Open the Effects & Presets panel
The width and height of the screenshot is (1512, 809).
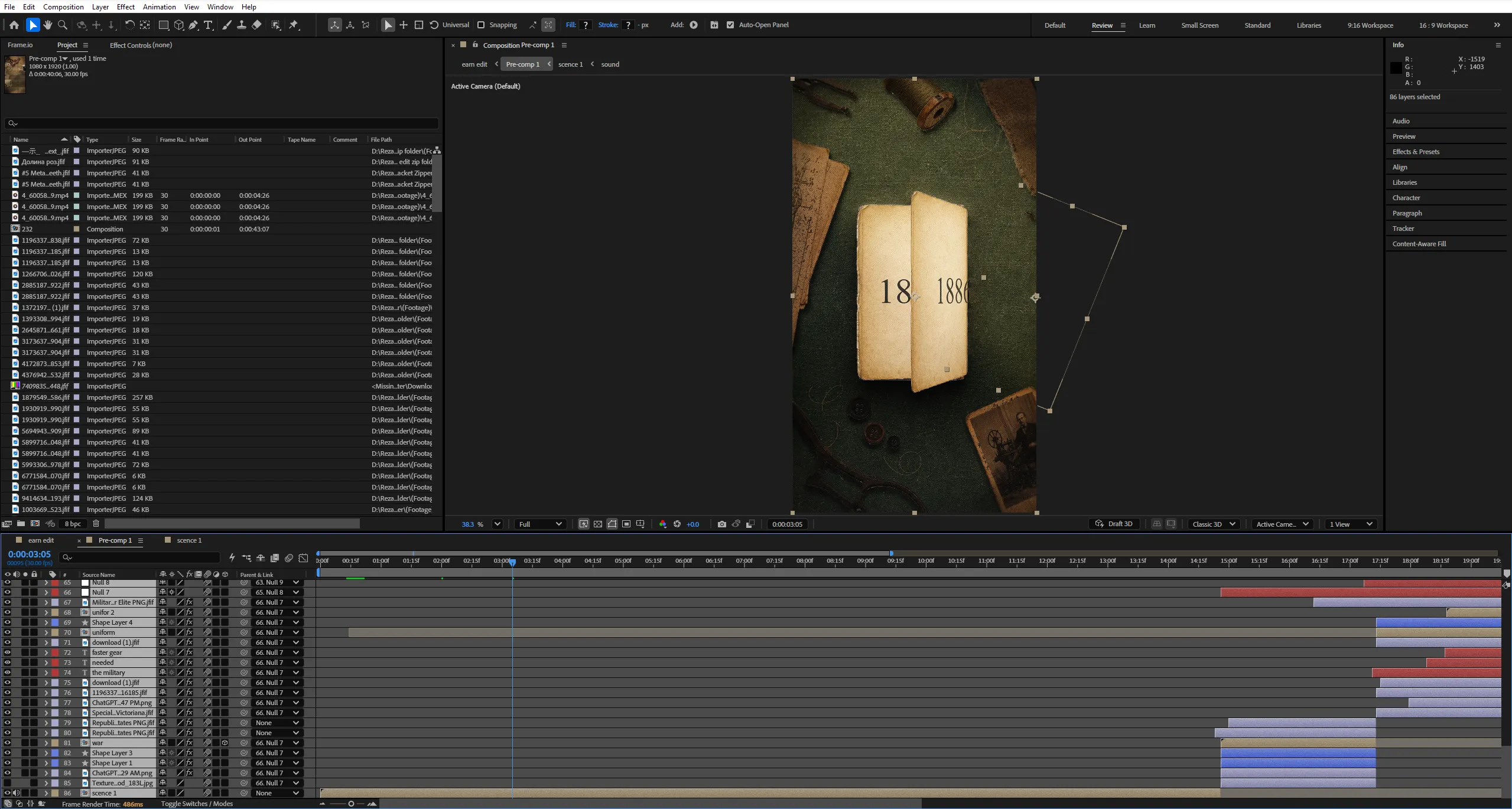1416,152
